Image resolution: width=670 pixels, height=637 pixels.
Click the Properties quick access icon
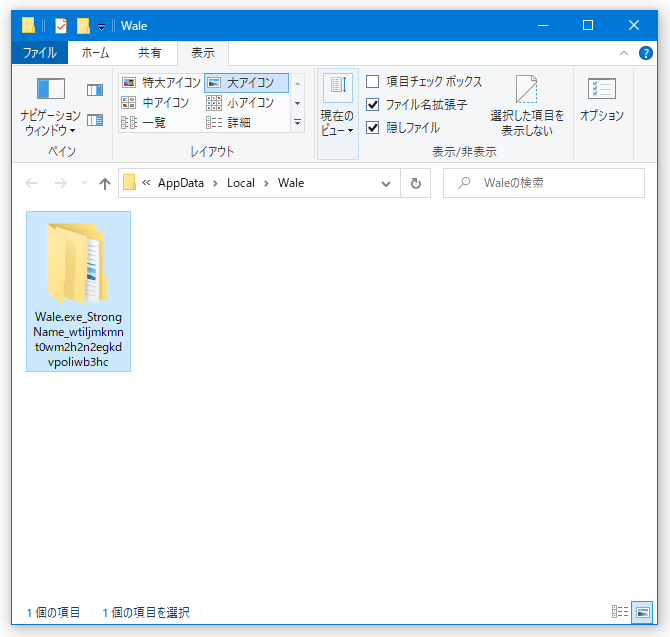pos(61,26)
